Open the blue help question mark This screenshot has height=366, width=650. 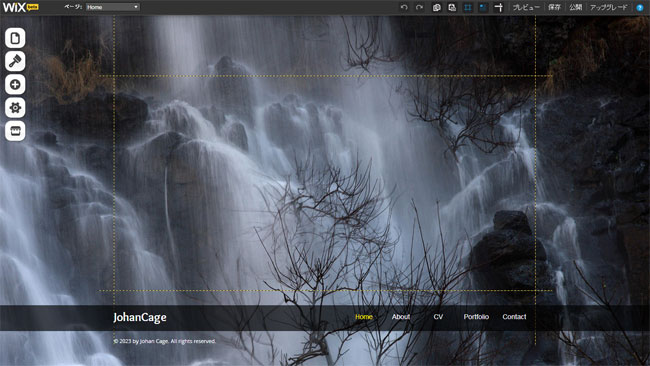pos(640,7)
